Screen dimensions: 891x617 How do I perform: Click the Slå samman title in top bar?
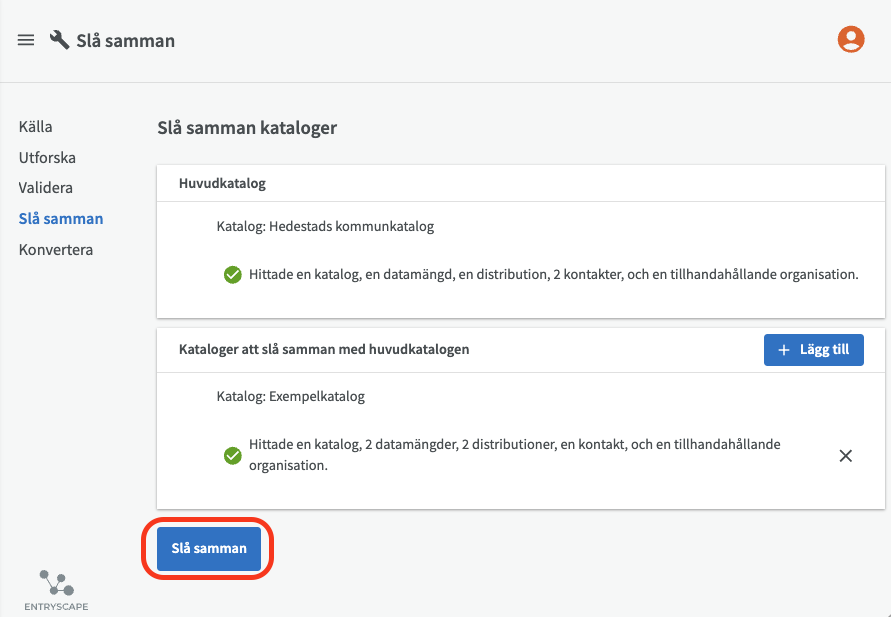125,41
